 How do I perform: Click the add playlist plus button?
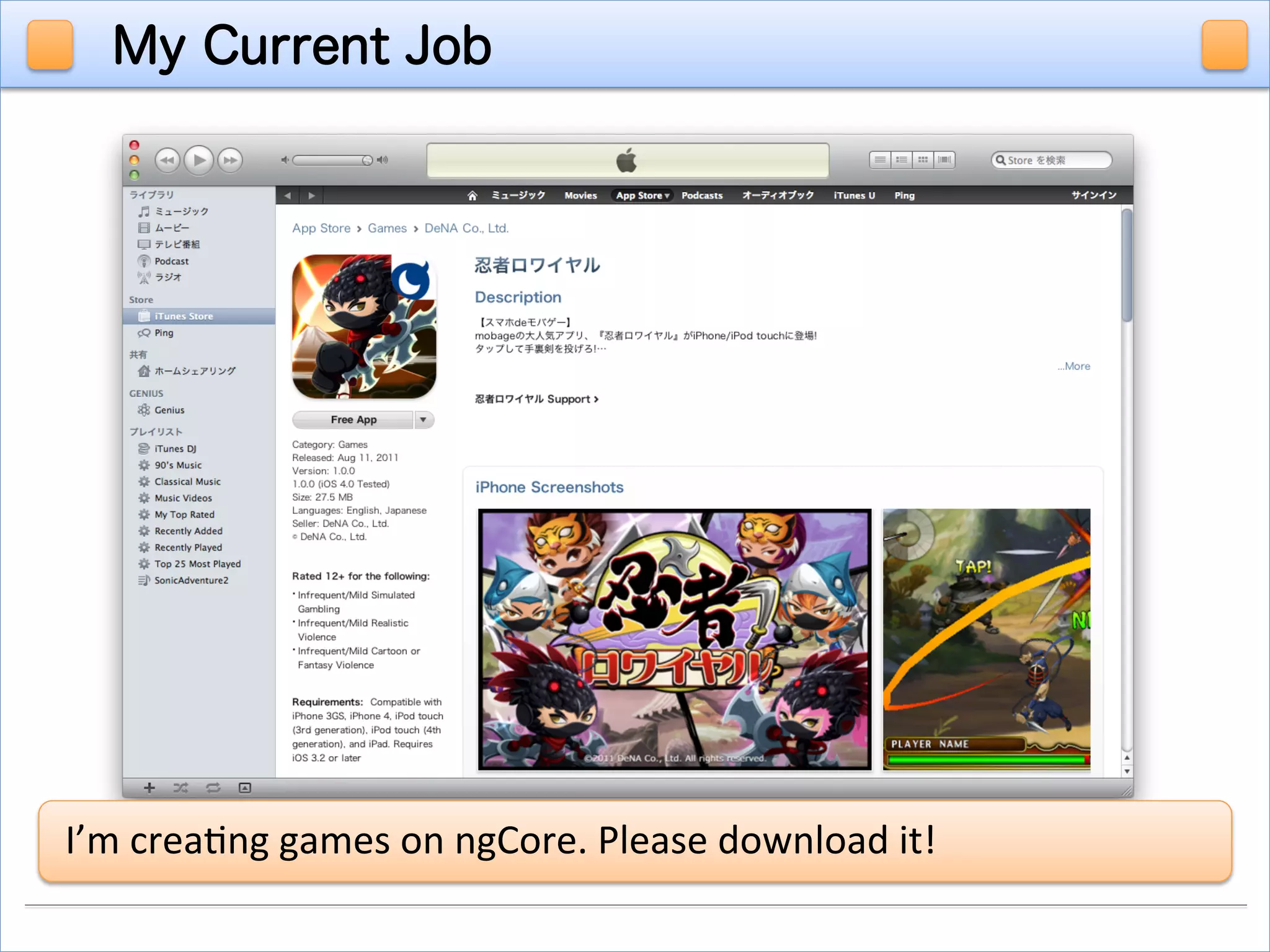click(149, 788)
